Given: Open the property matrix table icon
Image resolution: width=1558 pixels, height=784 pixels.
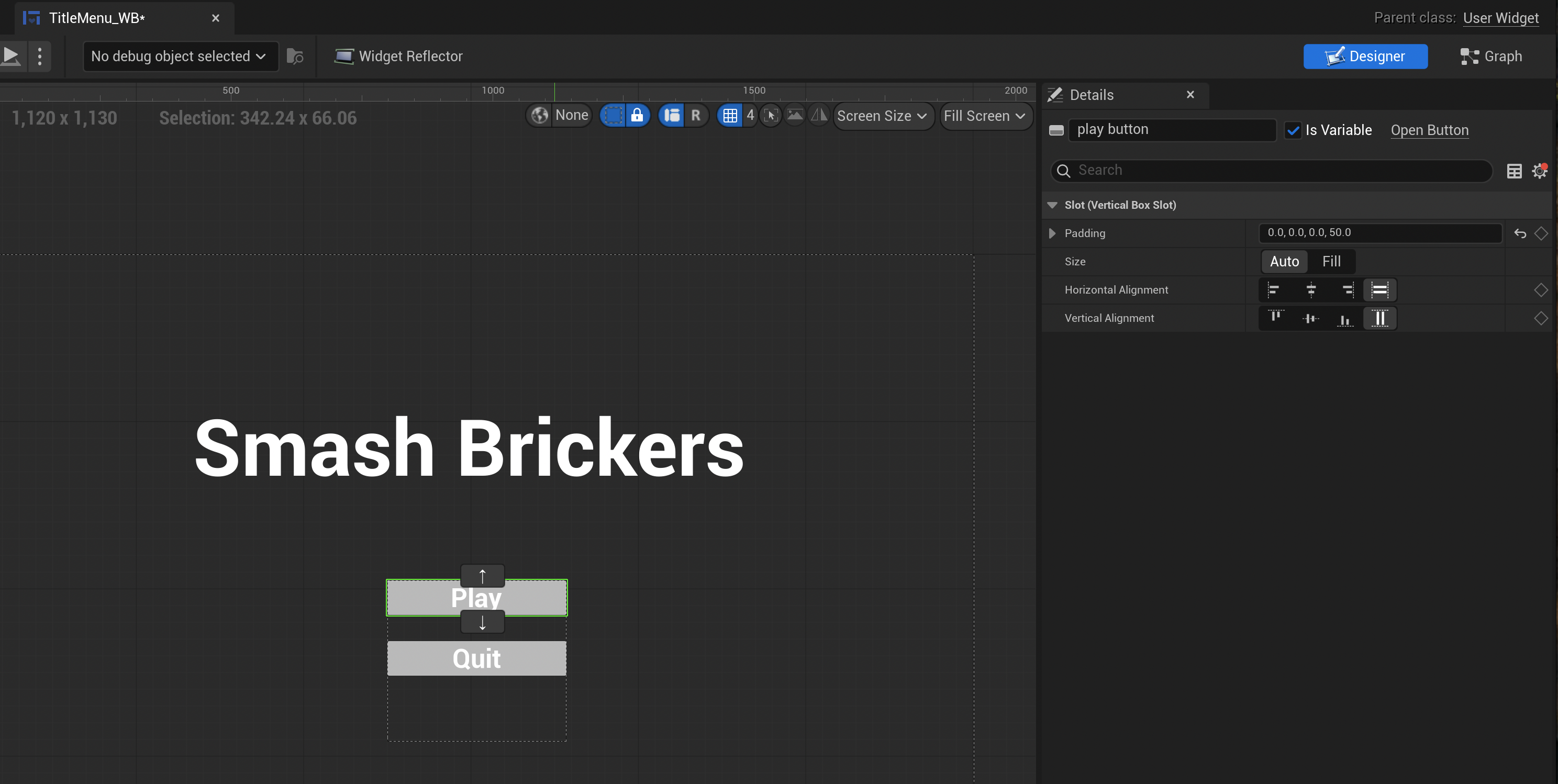Looking at the screenshot, I should click(x=1514, y=171).
